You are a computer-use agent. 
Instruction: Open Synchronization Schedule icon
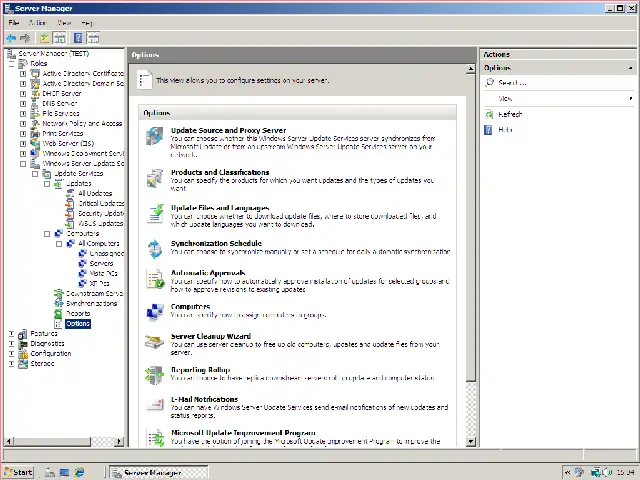pyautogui.click(x=155, y=249)
